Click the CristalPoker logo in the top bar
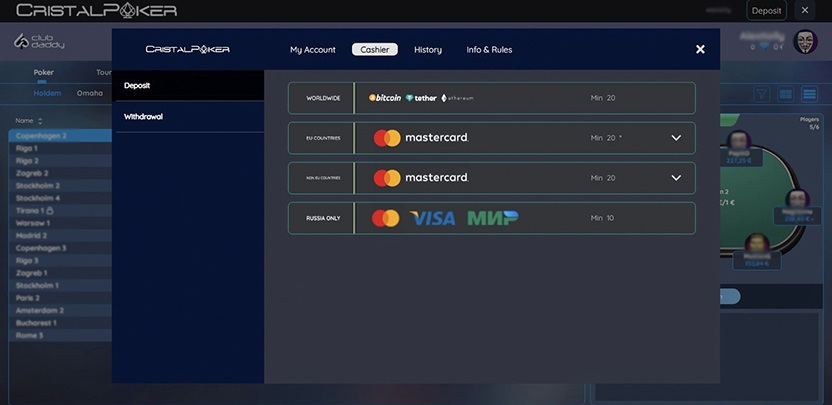Viewport: 832px width, 405px height. (x=97, y=10)
